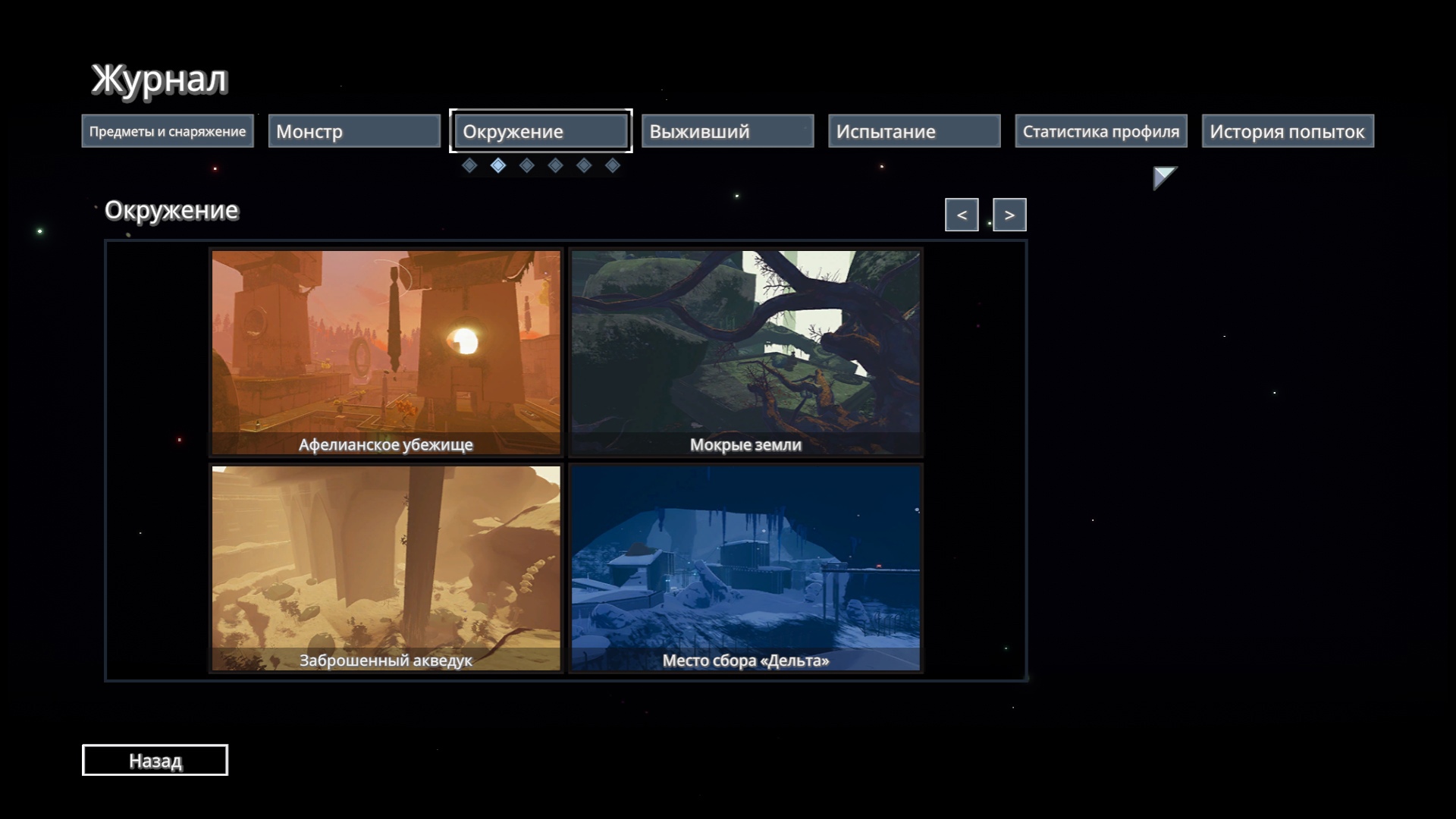This screenshot has width=1456, height=819.
Task: Select the second highlighted page indicator diamond
Action: (498, 165)
